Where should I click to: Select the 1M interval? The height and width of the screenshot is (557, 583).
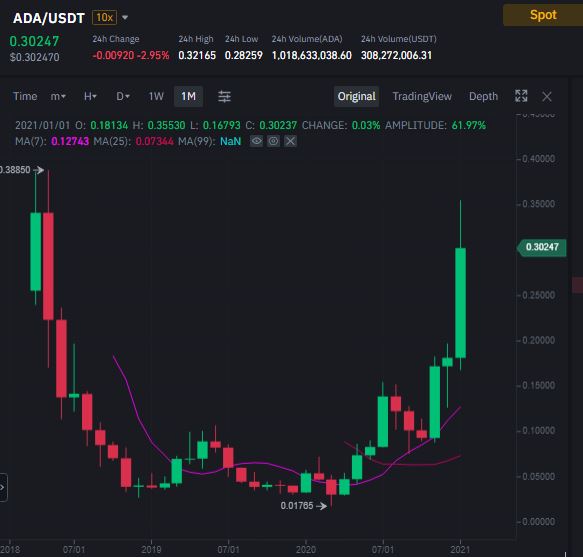(x=189, y=97)
